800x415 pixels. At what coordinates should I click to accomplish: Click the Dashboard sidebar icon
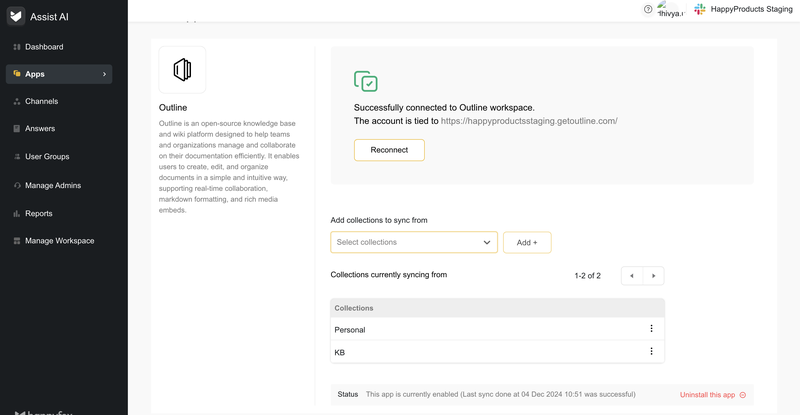tap(17, 47)
